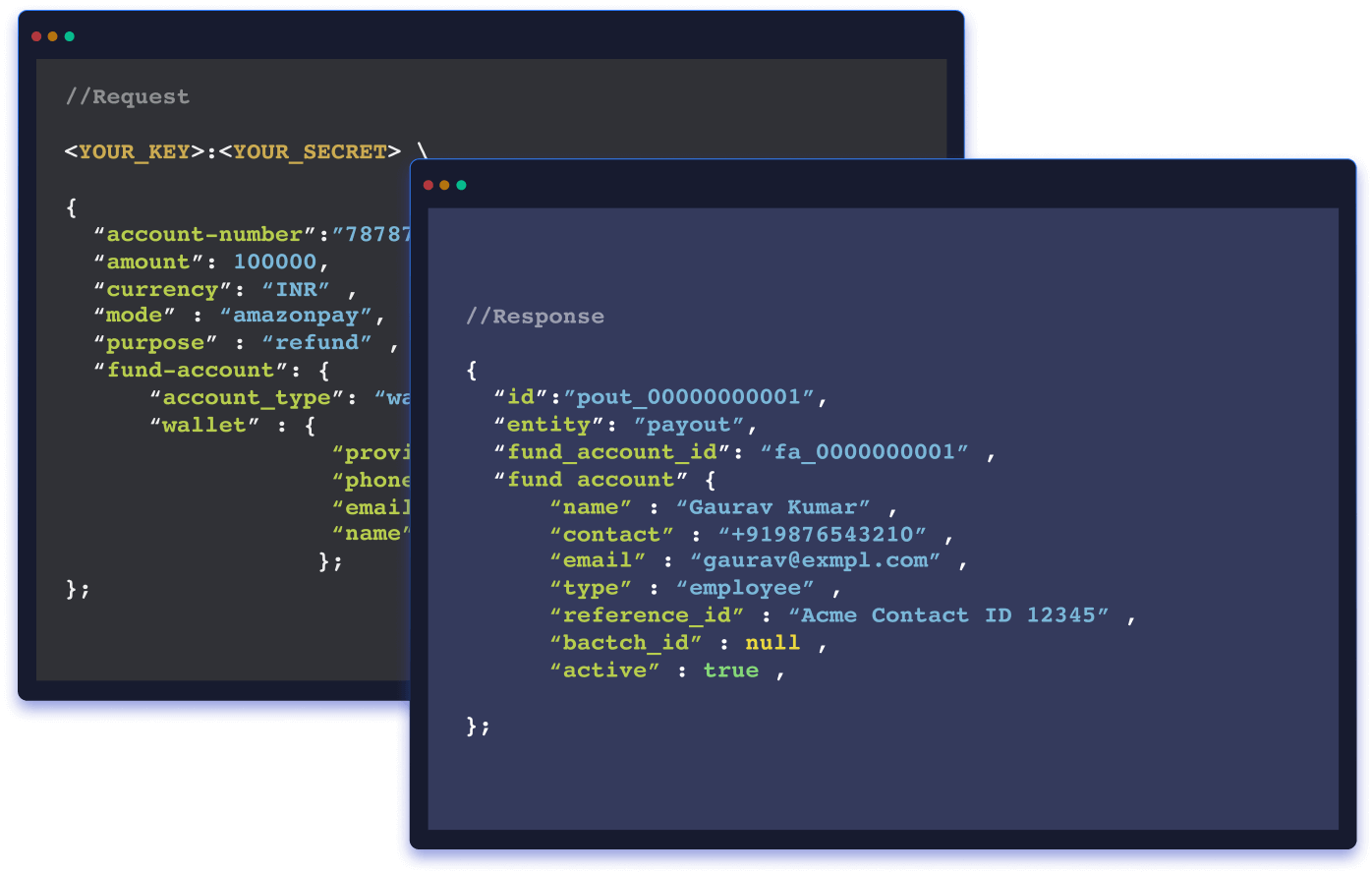1372x873 pixels.
Task: Click the red close dot on Request window
Action: click(36, 36)
